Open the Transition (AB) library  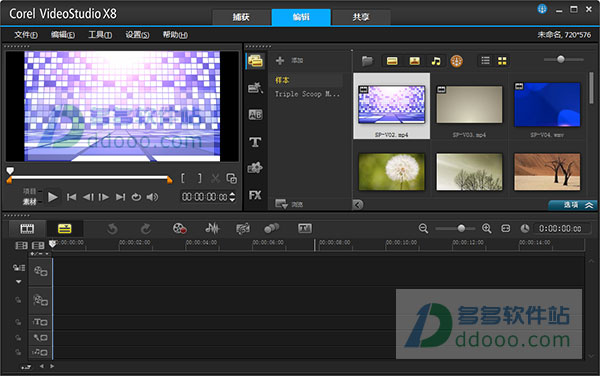[255, 114]
